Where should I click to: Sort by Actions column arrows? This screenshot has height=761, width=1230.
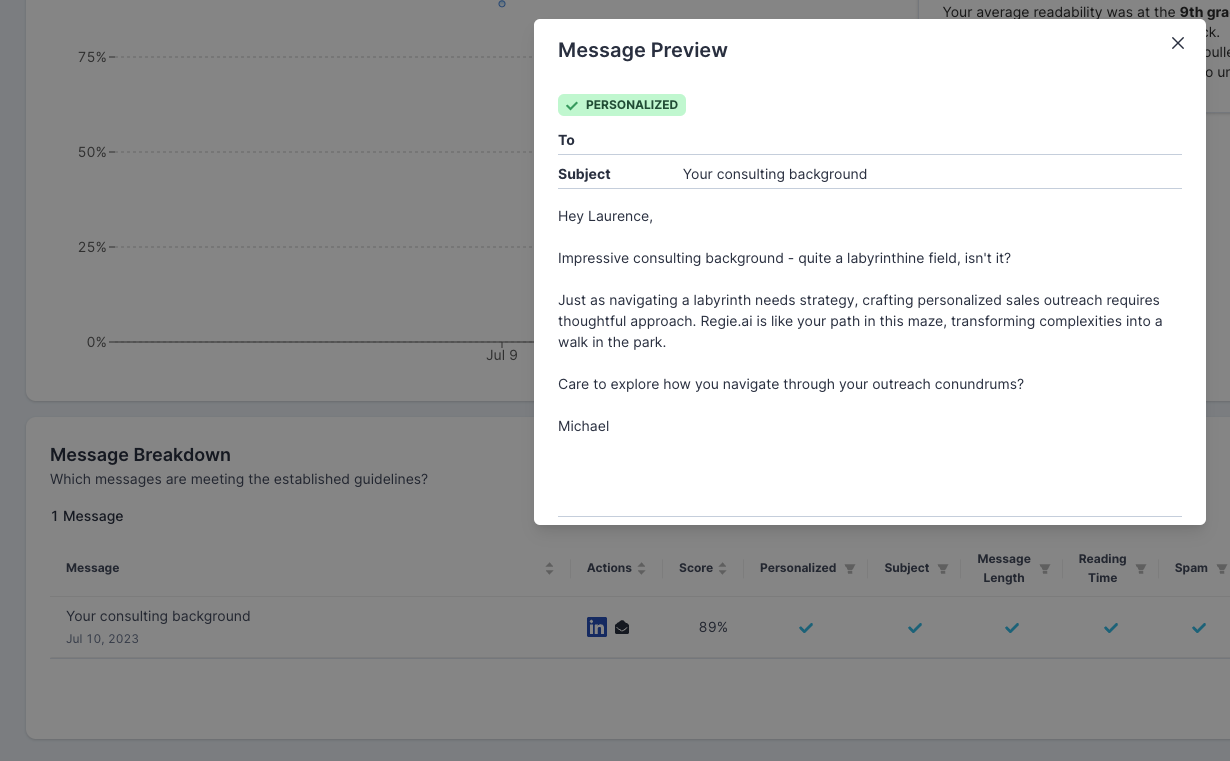coord(642,568)
